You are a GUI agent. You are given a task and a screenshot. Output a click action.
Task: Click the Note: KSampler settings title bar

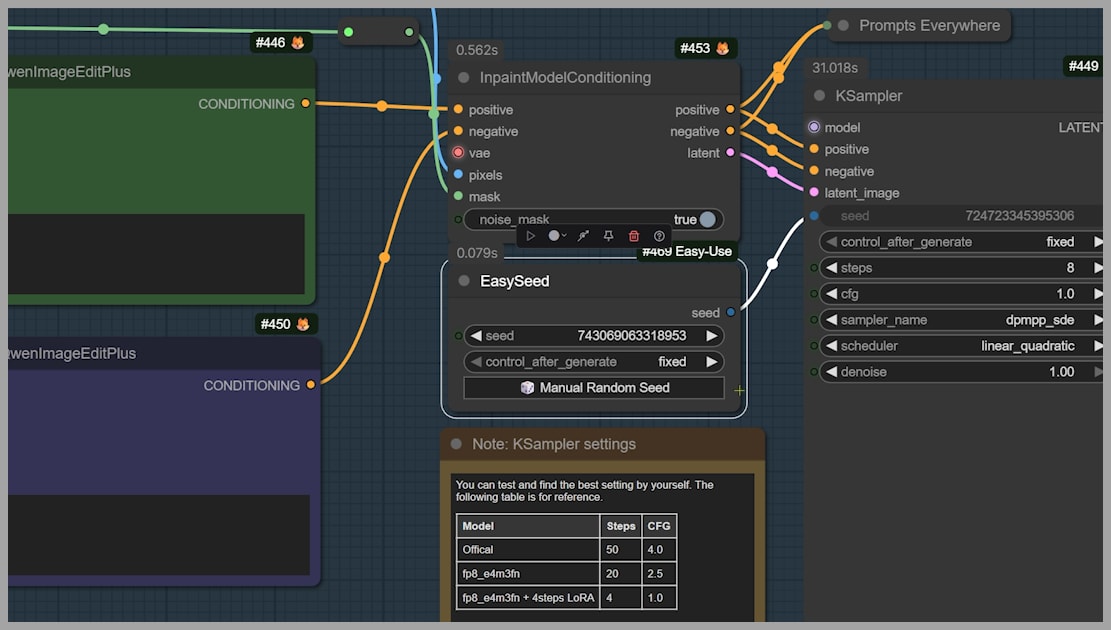click(x=602, y=444)
